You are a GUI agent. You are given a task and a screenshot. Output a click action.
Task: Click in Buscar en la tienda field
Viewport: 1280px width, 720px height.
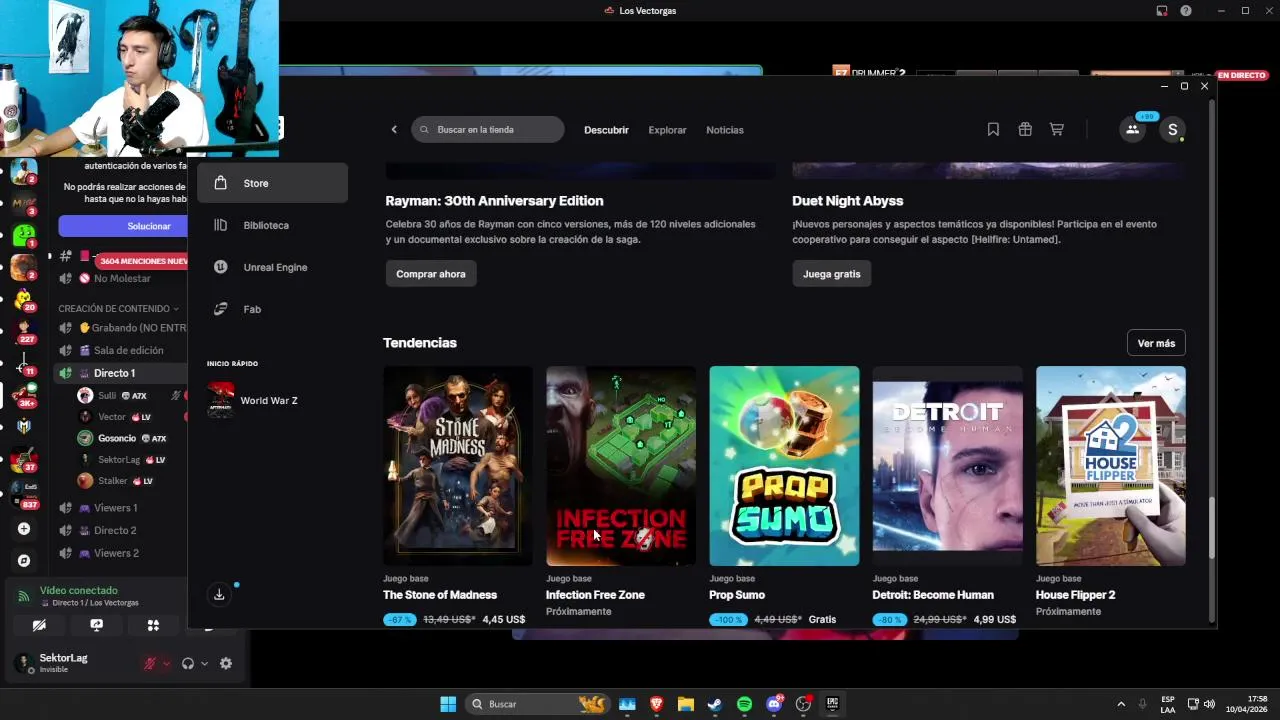(488, 130)
